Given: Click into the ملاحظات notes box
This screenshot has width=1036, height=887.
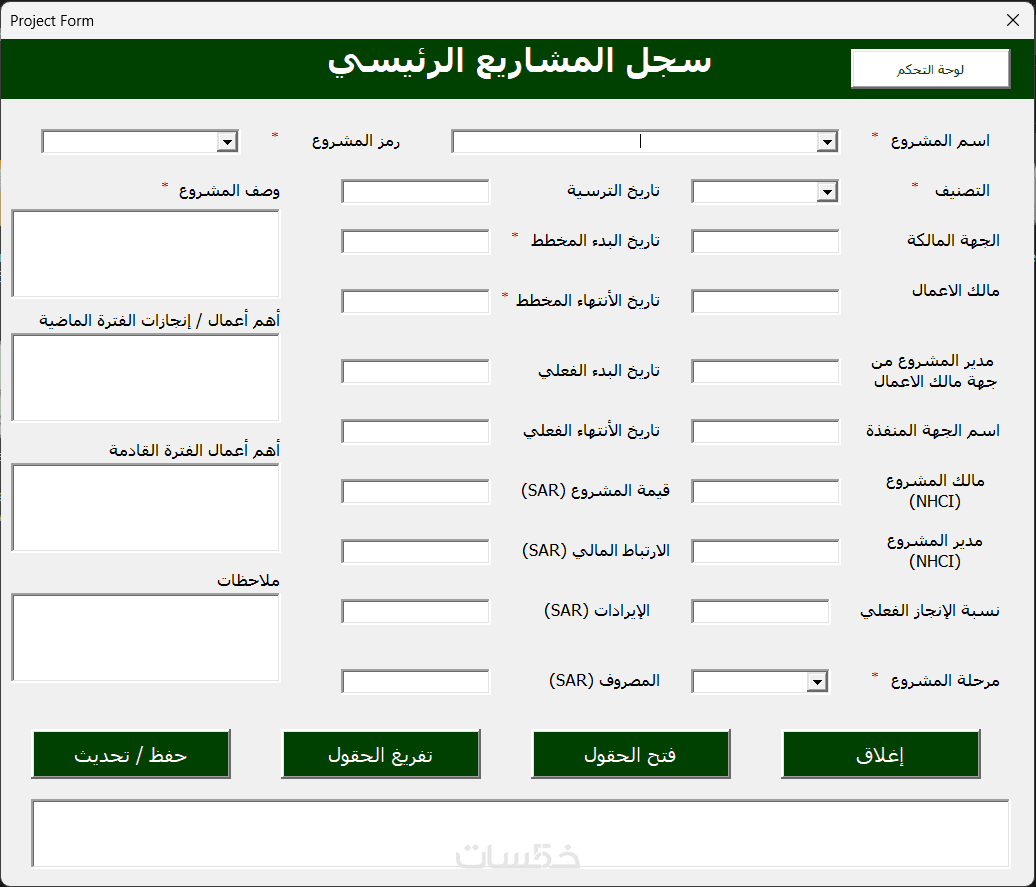Looking at the screenshot, I should point(145,637).
